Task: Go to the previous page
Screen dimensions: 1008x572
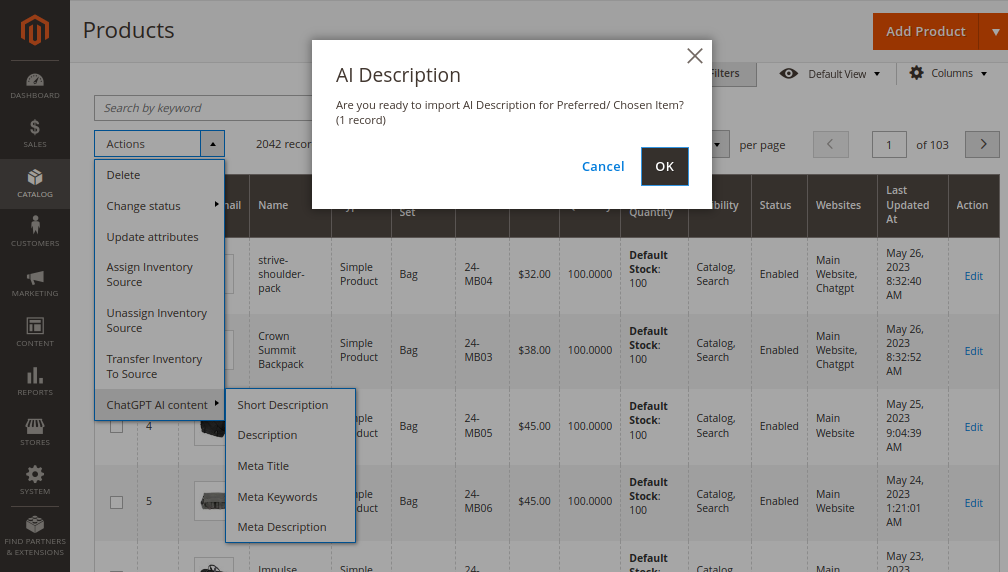Action: coord(831,145)
